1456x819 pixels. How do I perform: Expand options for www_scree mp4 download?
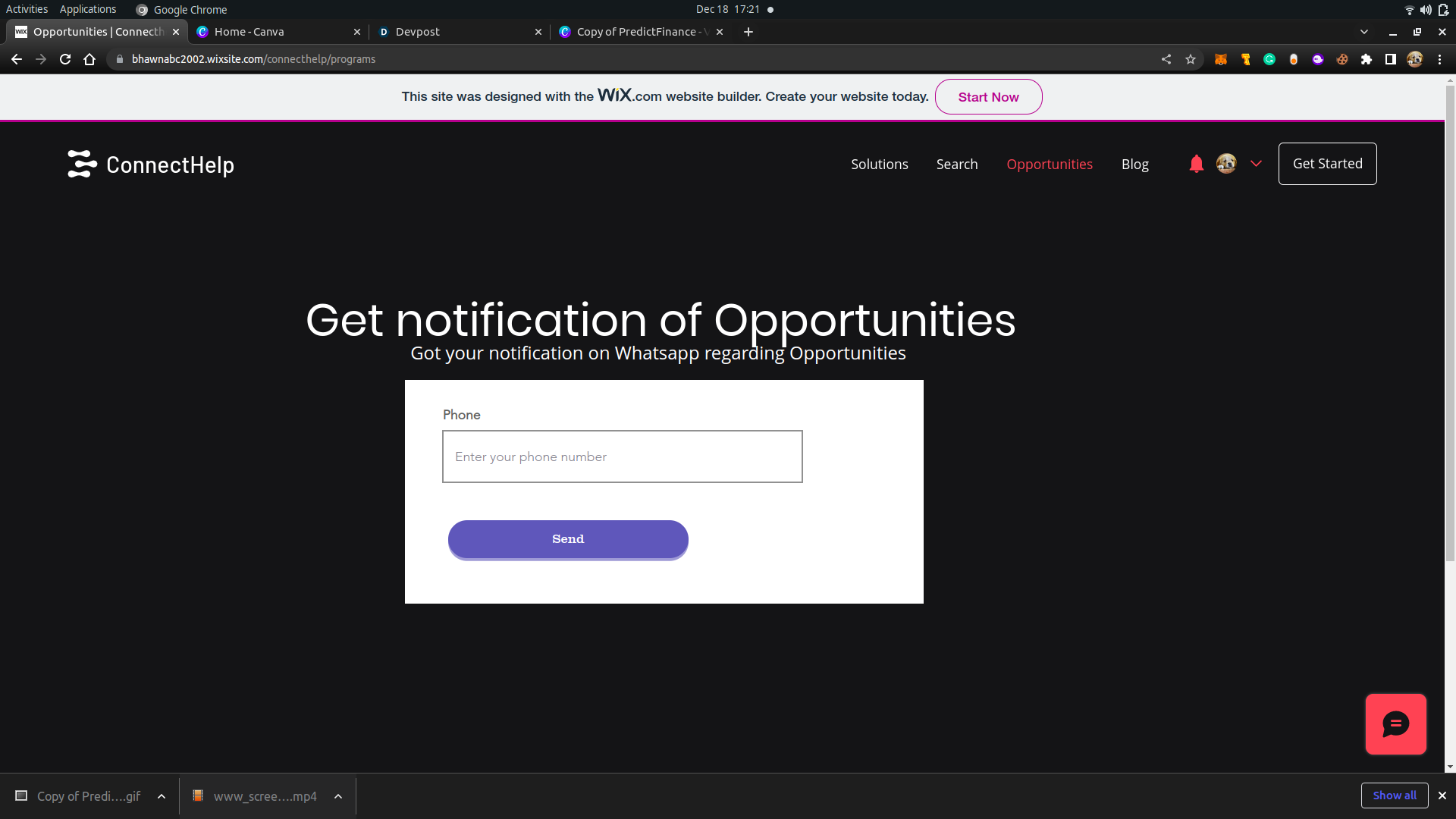[x=338, y=796]
